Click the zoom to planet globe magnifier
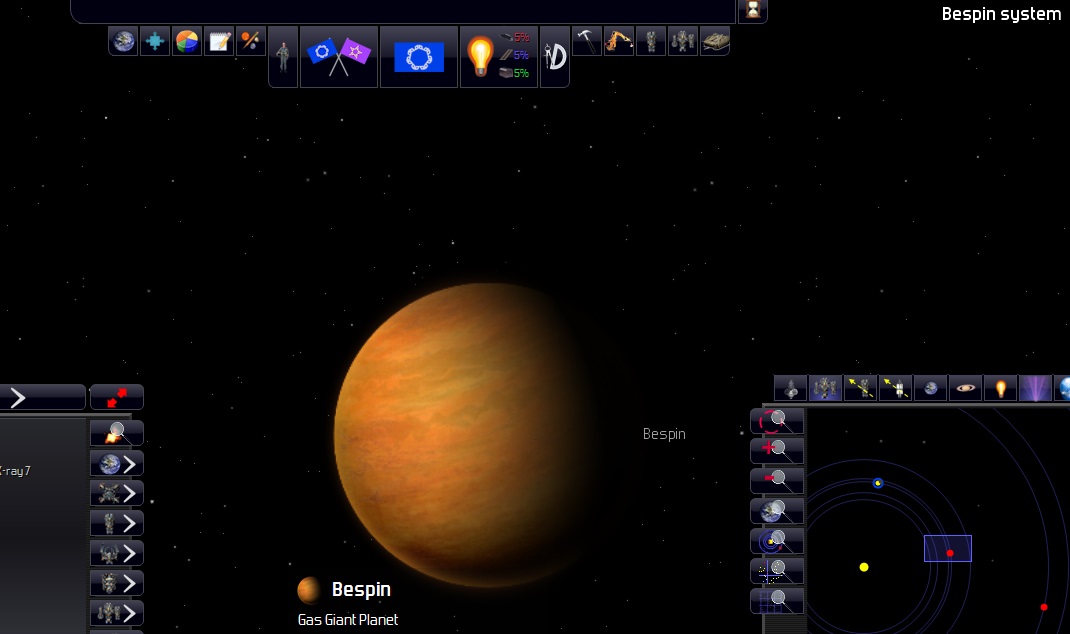Screen dimensions: 1070x634 777,510
